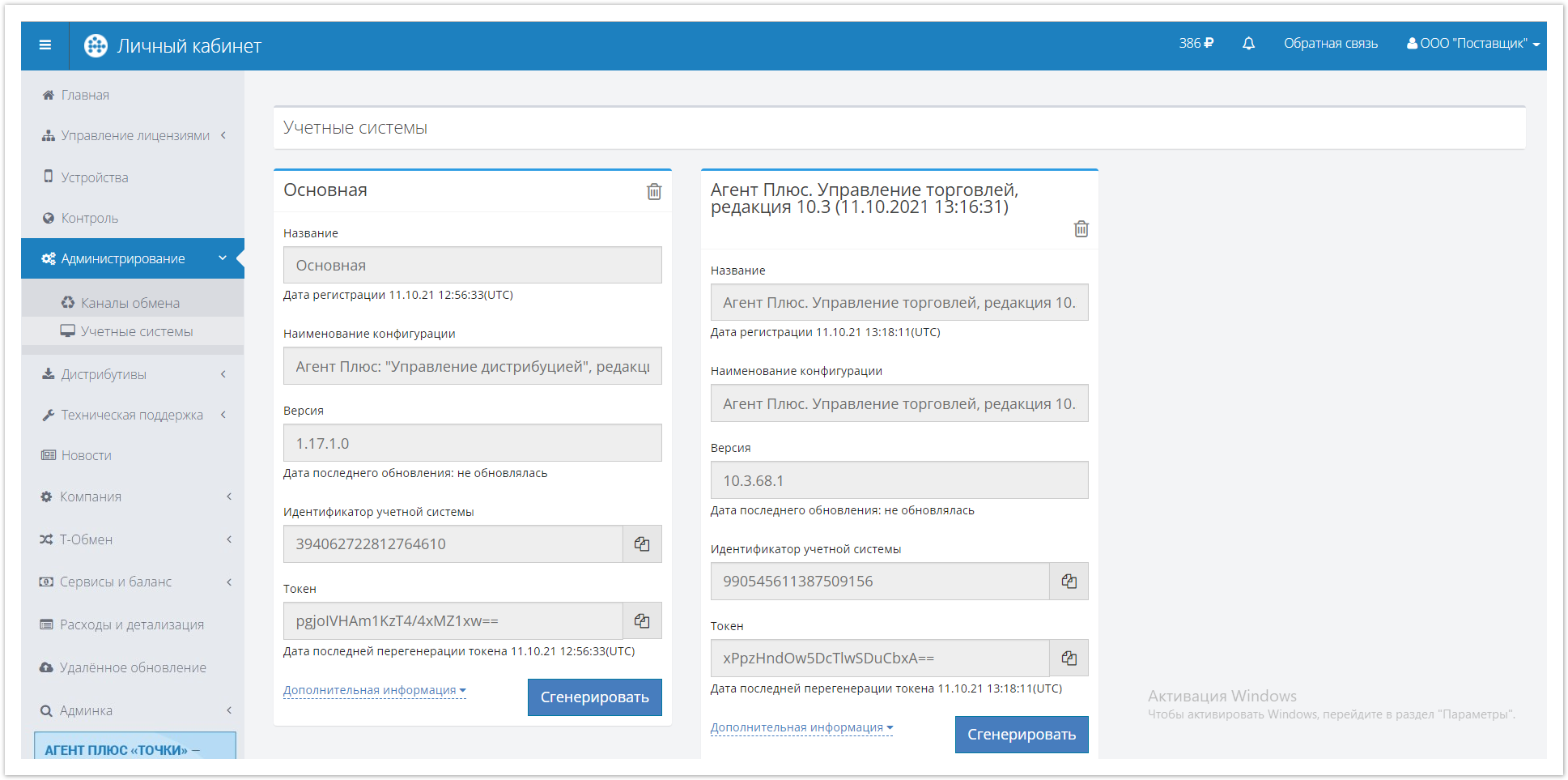Copy token xPpzHndOw5DcTlwSDuCbxA== to clipboard
Viewport: 1568px width, 780px height.
1069,659
